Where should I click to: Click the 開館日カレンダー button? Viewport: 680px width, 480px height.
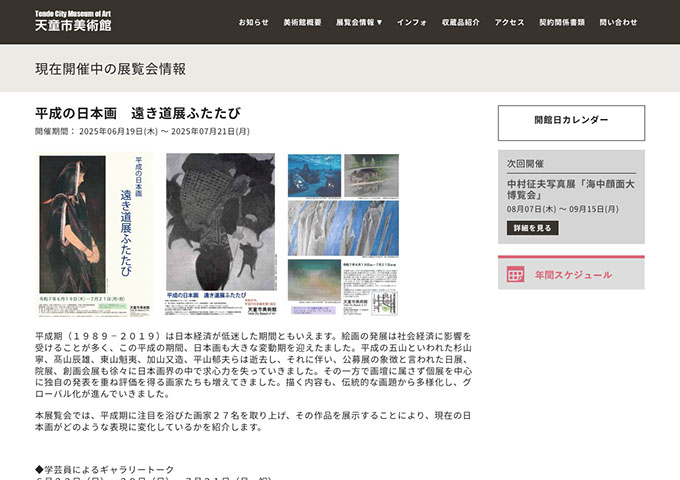click(571, 123)
